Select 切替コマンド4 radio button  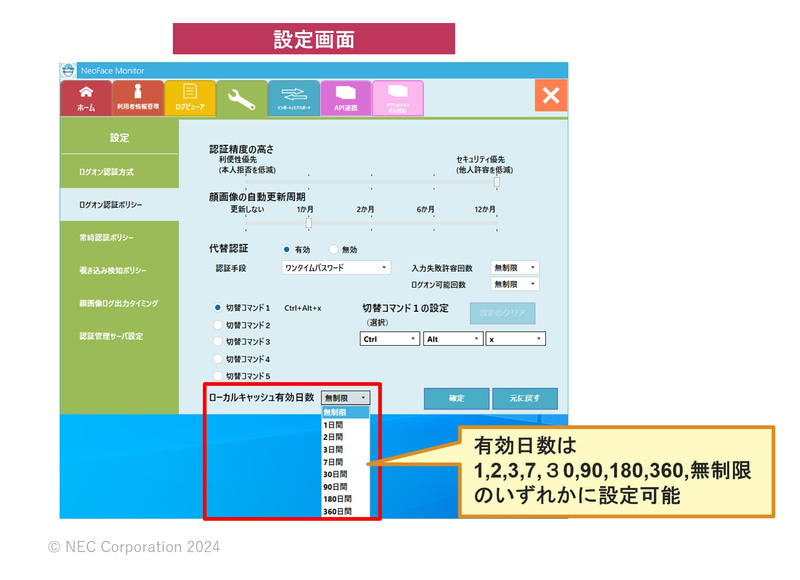point(218,359)
